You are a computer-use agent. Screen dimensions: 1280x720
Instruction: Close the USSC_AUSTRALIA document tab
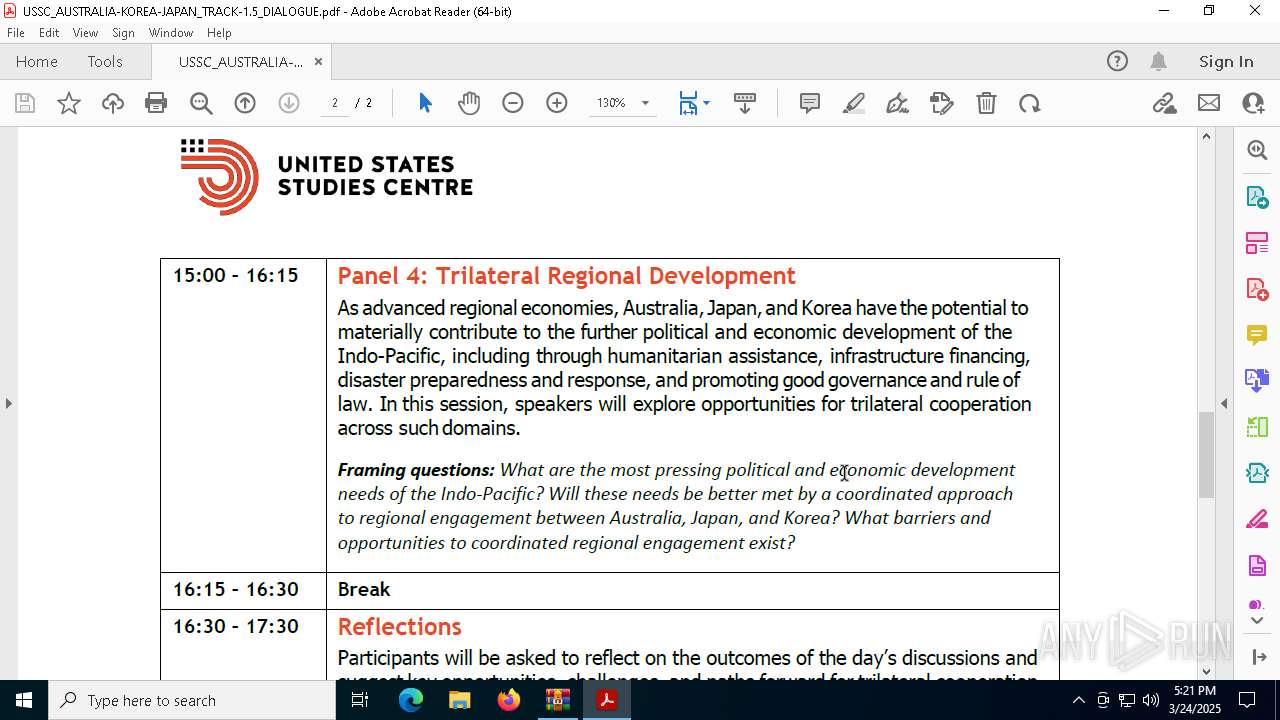coord(318,61)
